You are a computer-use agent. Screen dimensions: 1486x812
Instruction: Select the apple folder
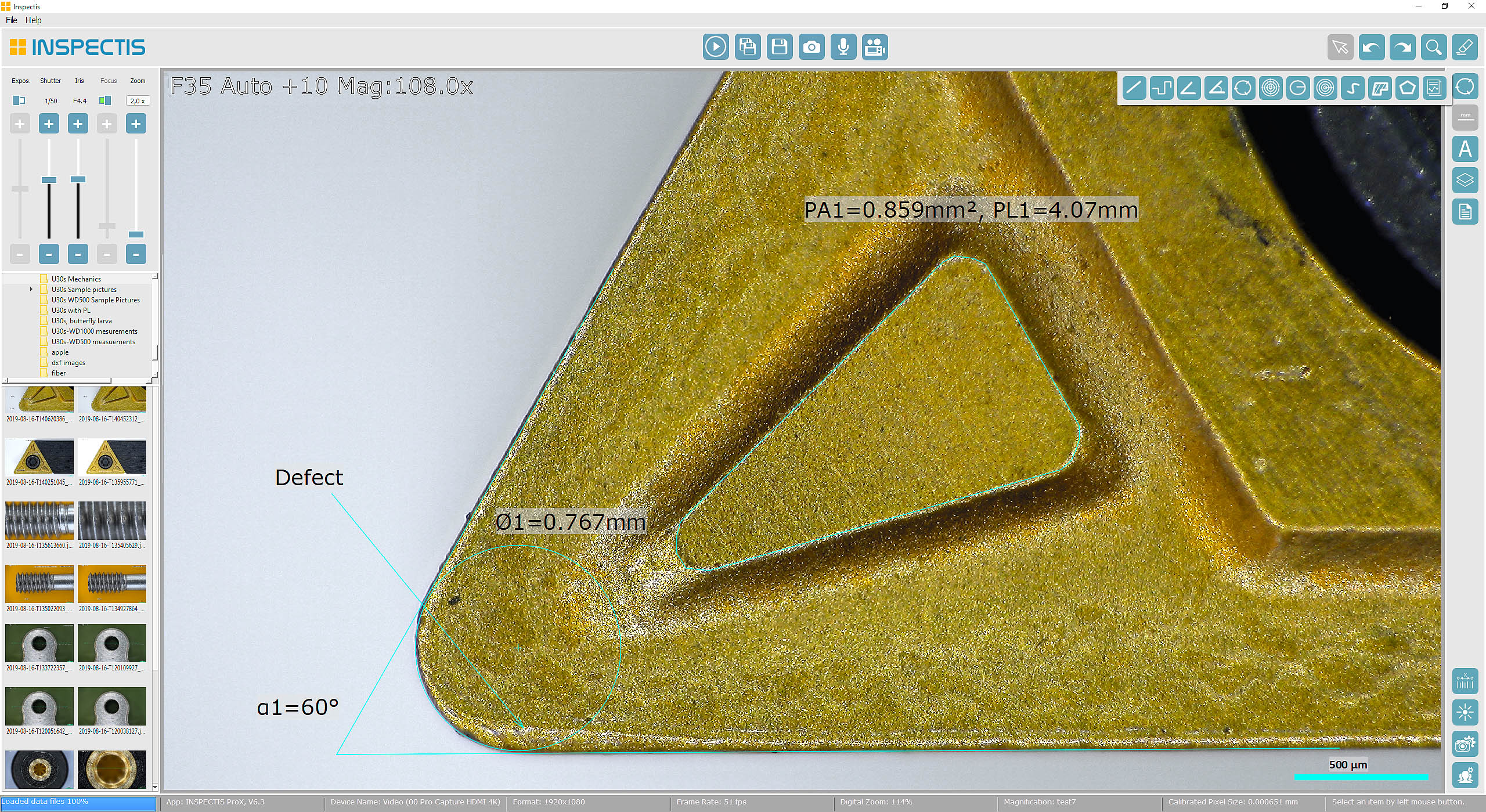(x=60, y=352)
